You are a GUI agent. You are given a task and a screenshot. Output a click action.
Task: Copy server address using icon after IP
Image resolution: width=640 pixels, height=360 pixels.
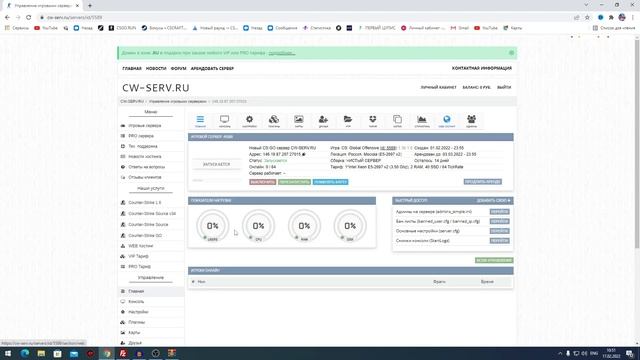(x=304, y=154)
